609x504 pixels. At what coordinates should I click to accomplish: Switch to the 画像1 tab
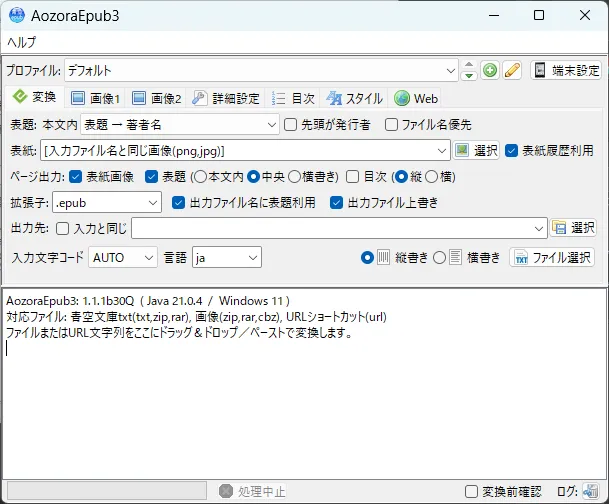(x=95, y=99)
